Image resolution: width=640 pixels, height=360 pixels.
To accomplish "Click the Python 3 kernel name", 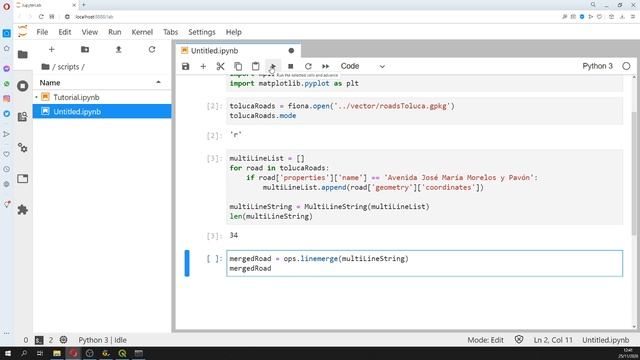I will click(597, 66).
